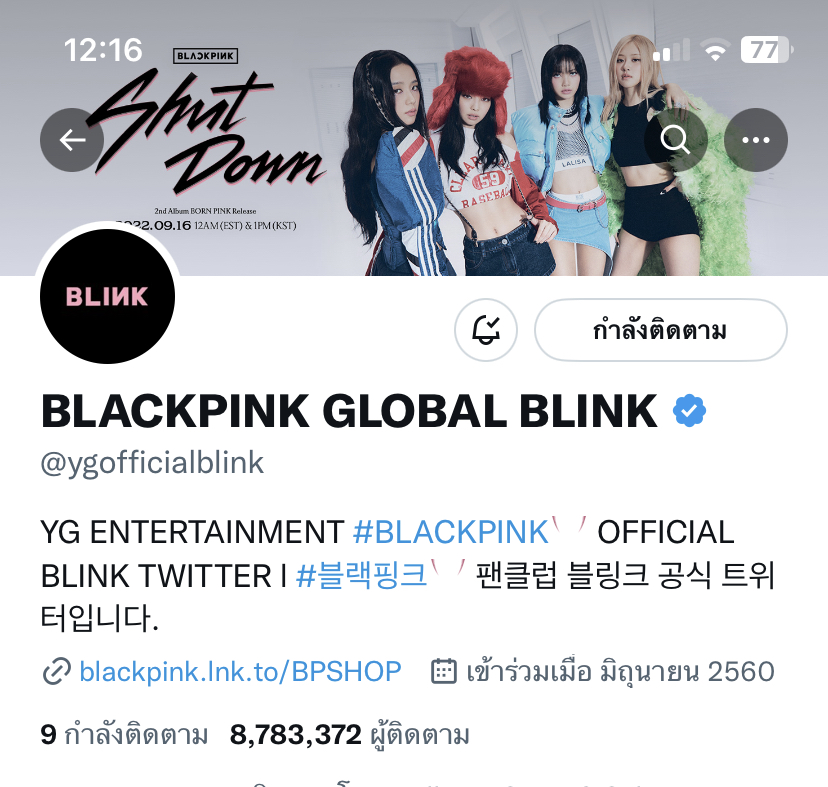Open the #BLACKPINK hashtag link
The image size is (828, 787).
click(x=450, y=532)
